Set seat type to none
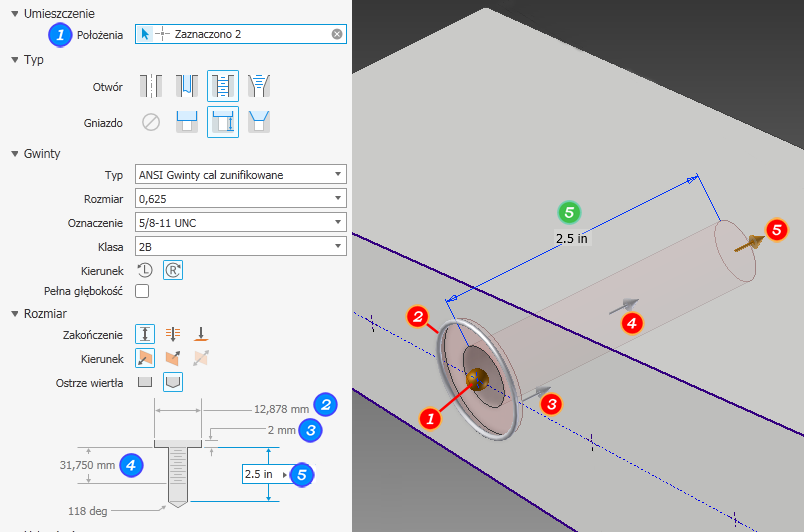804x532 pixels. (x=151, y=122)
